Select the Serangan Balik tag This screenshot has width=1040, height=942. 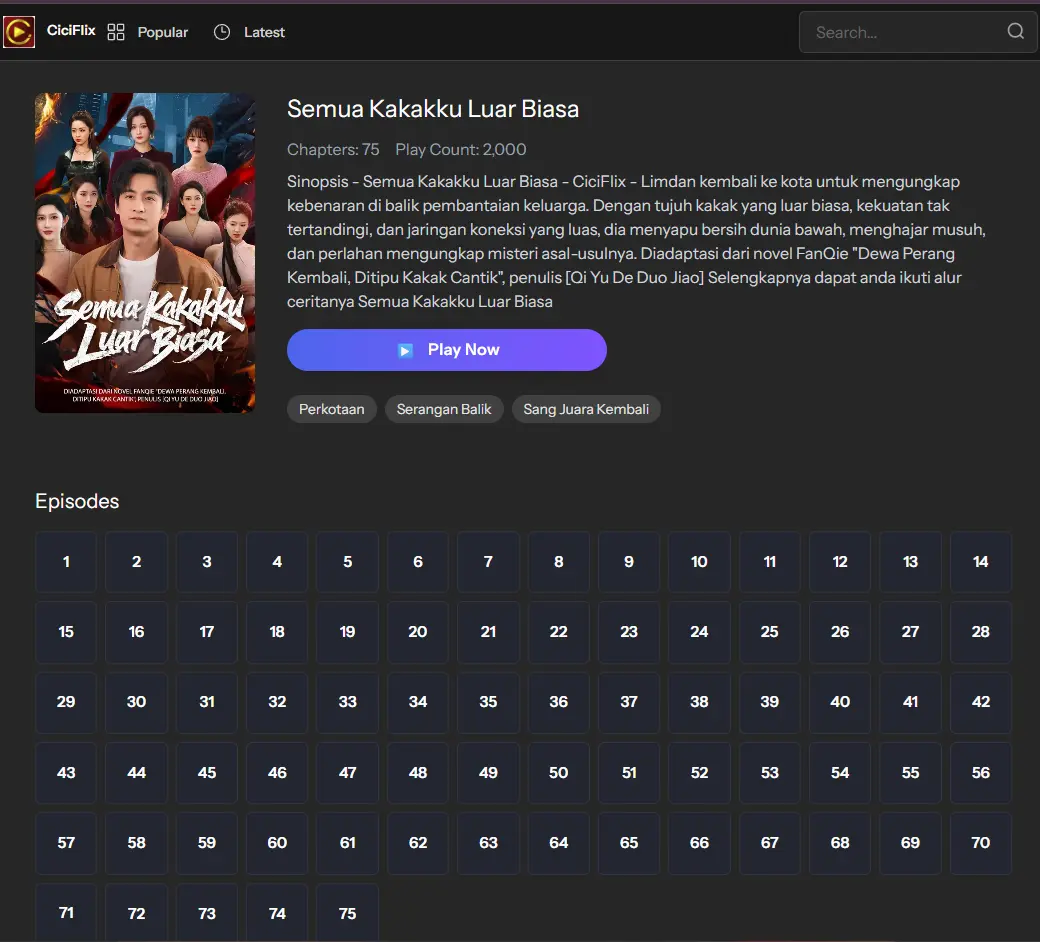[444, 409]
